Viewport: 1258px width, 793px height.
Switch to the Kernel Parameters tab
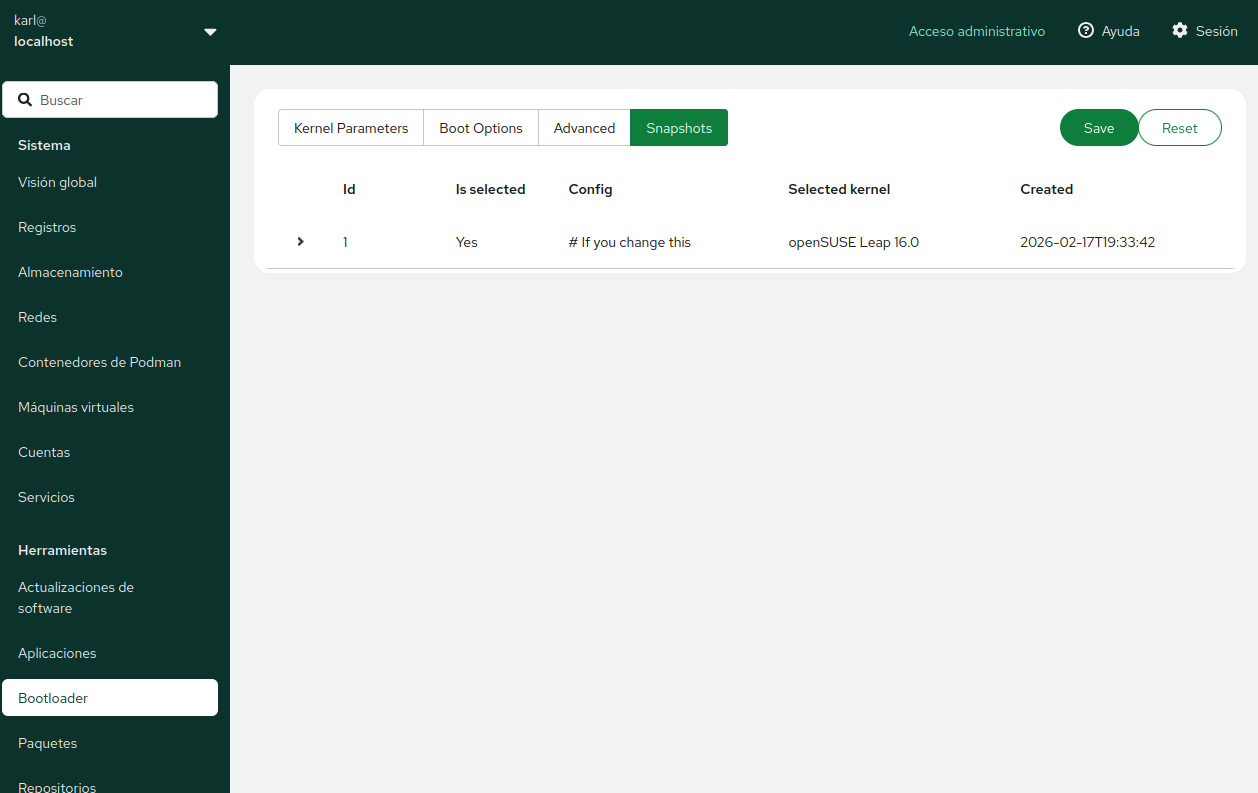[x=351, y=128]
